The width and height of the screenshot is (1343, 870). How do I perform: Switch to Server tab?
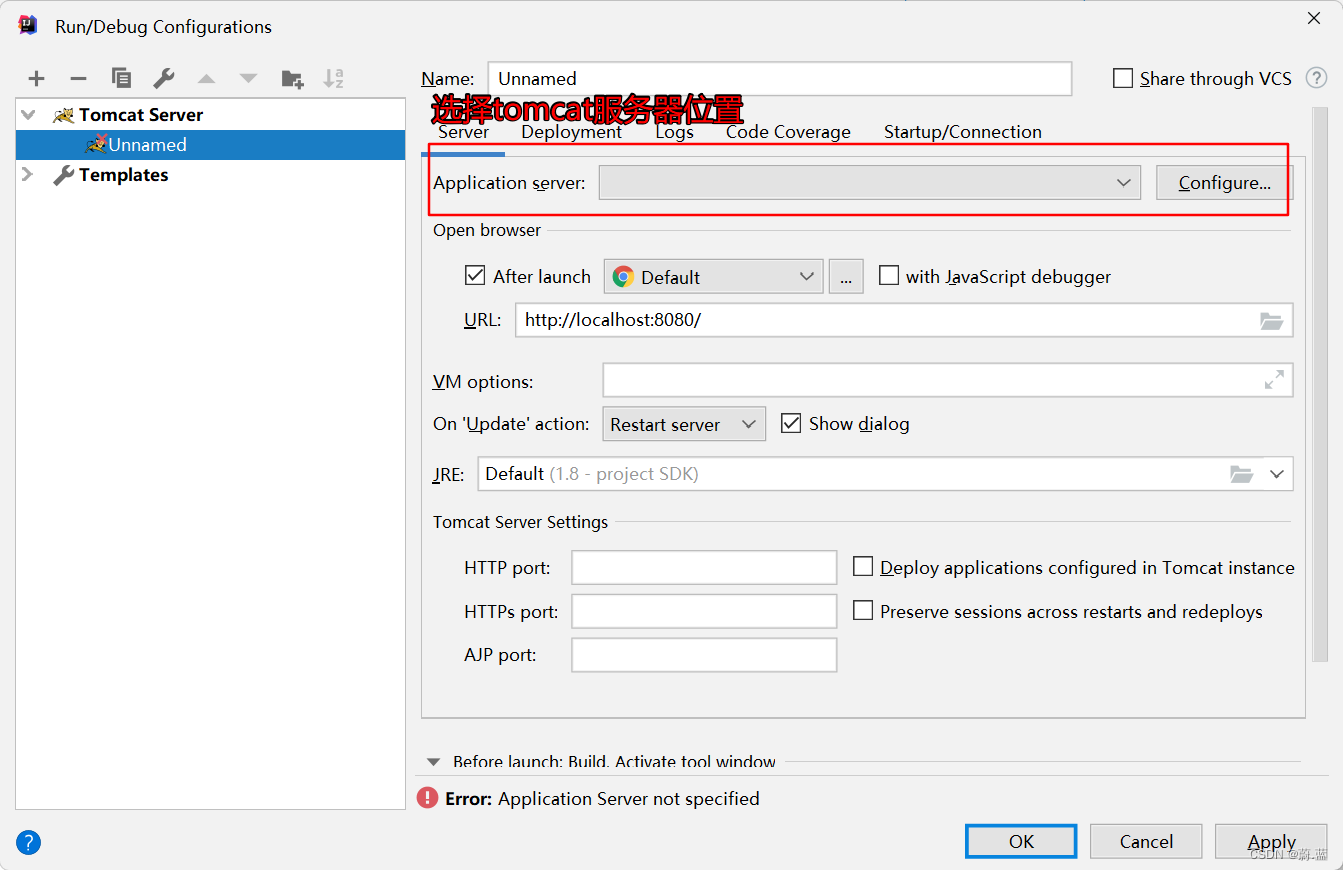point(464,132)
